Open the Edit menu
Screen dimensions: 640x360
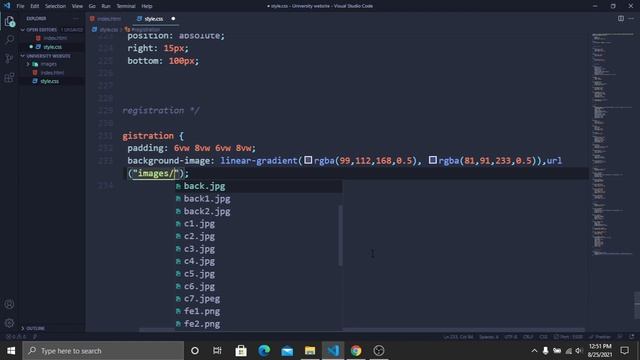[35, 6]
